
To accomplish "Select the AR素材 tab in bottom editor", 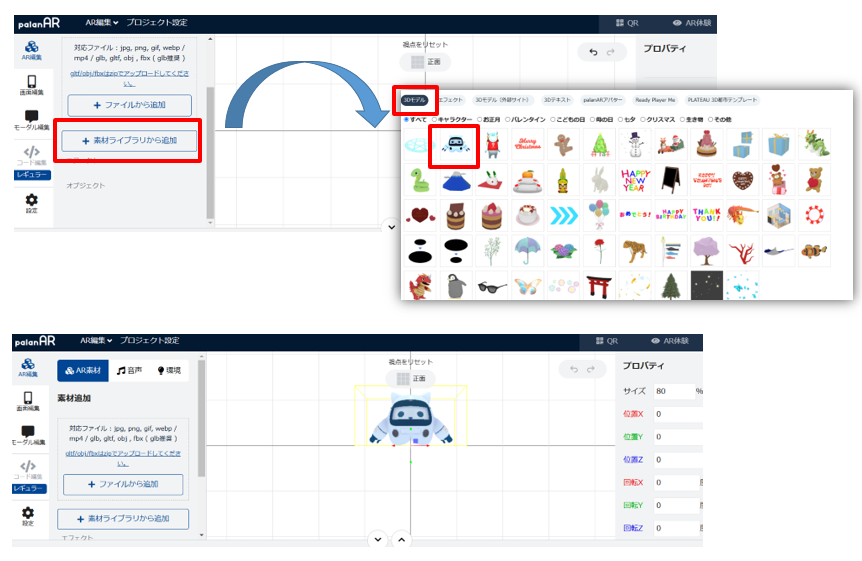I will point(83,371).
